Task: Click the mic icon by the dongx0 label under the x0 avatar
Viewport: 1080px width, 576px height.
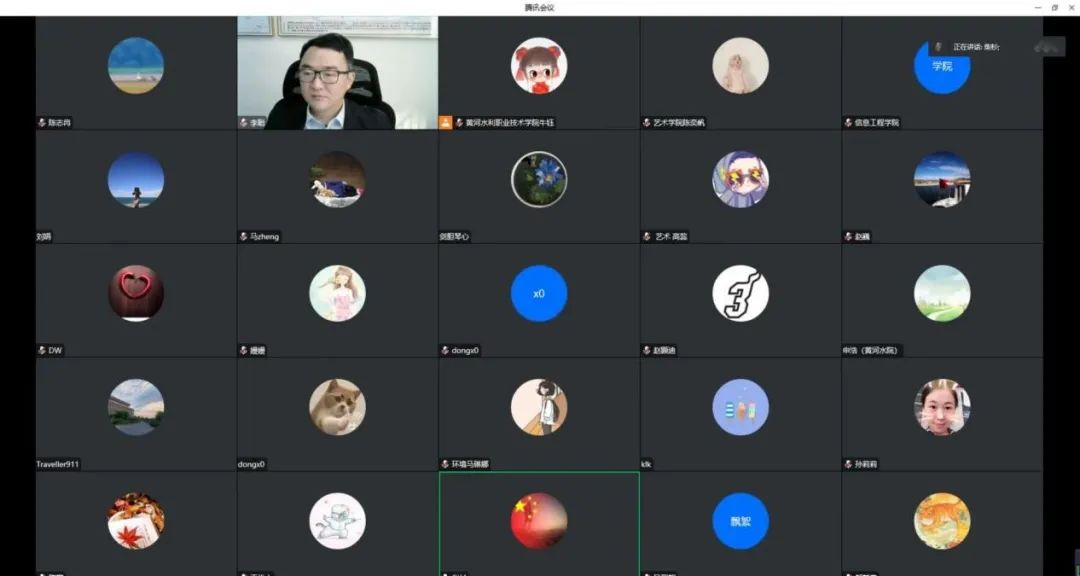Action: [x=444, y=351]
